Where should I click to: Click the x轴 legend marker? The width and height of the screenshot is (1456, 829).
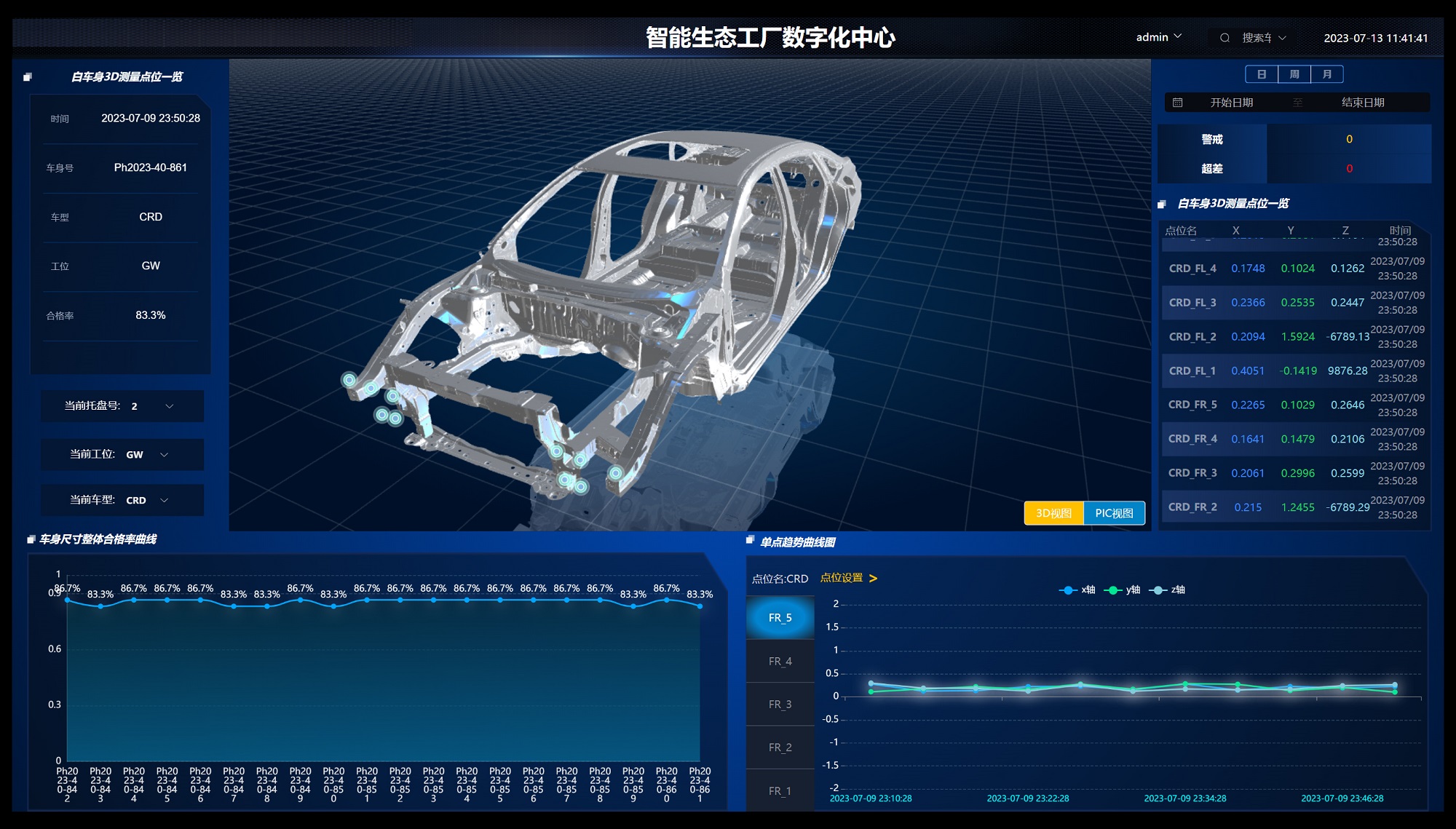[x=1068, y=590]
